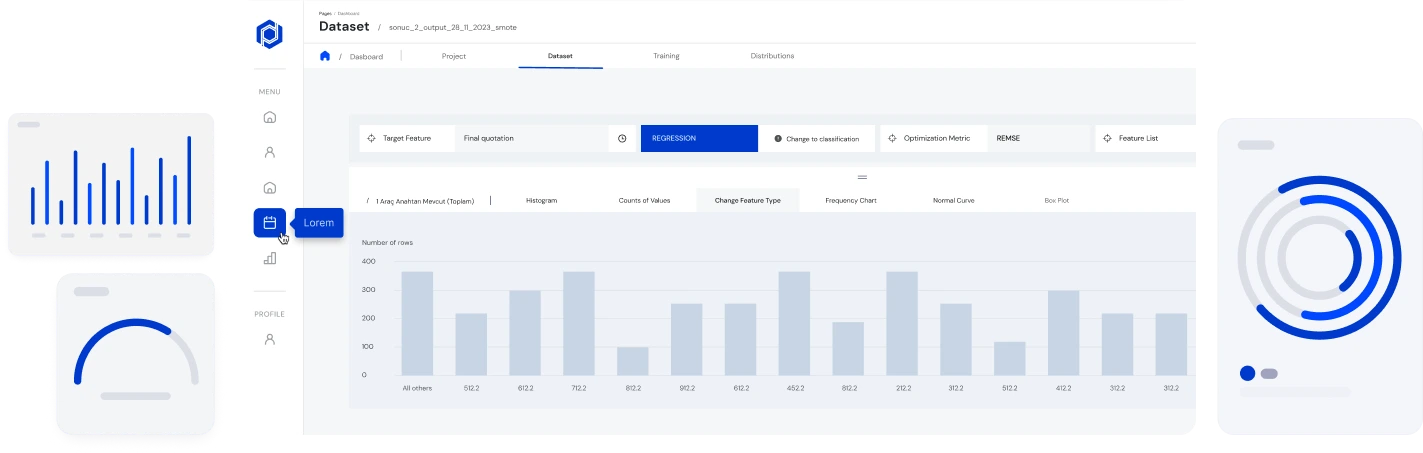1423x453 pixels.
Task: Select the Dataset tab
Action: 560,56
